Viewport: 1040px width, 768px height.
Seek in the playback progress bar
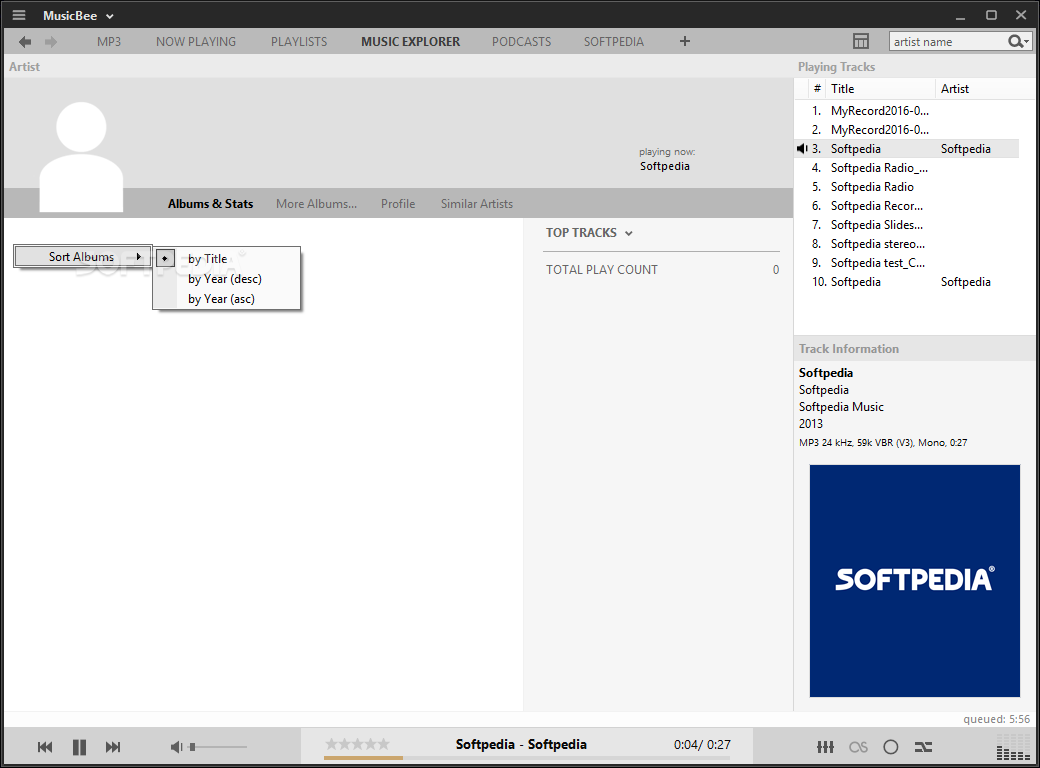(527, 757)
